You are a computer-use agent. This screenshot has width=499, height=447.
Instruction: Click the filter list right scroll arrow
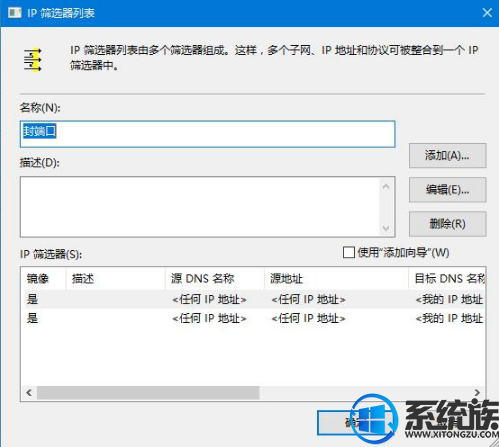(x=477, y=393)
